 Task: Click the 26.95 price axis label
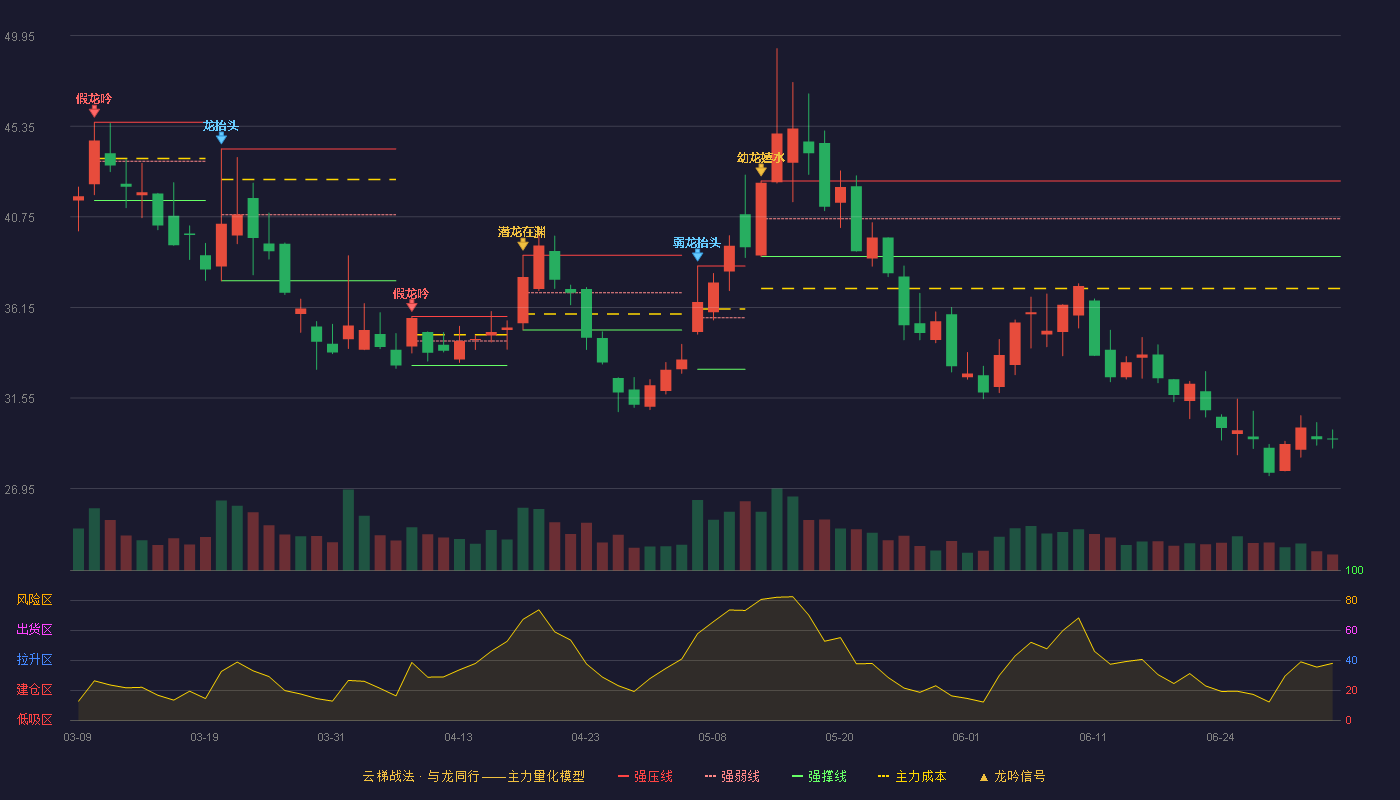tap(19, 489)
